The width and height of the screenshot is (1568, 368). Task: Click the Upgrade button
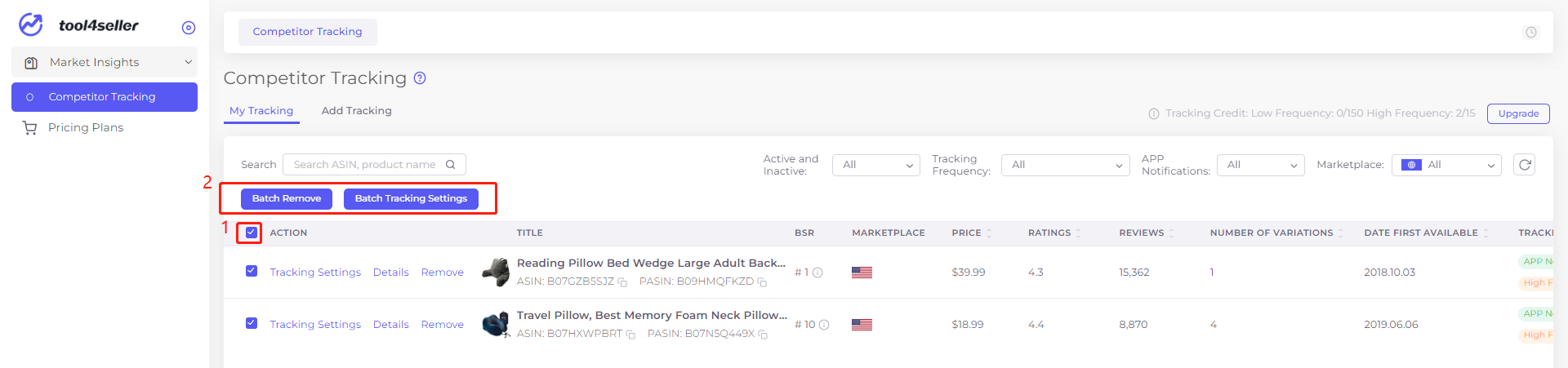1518,113
